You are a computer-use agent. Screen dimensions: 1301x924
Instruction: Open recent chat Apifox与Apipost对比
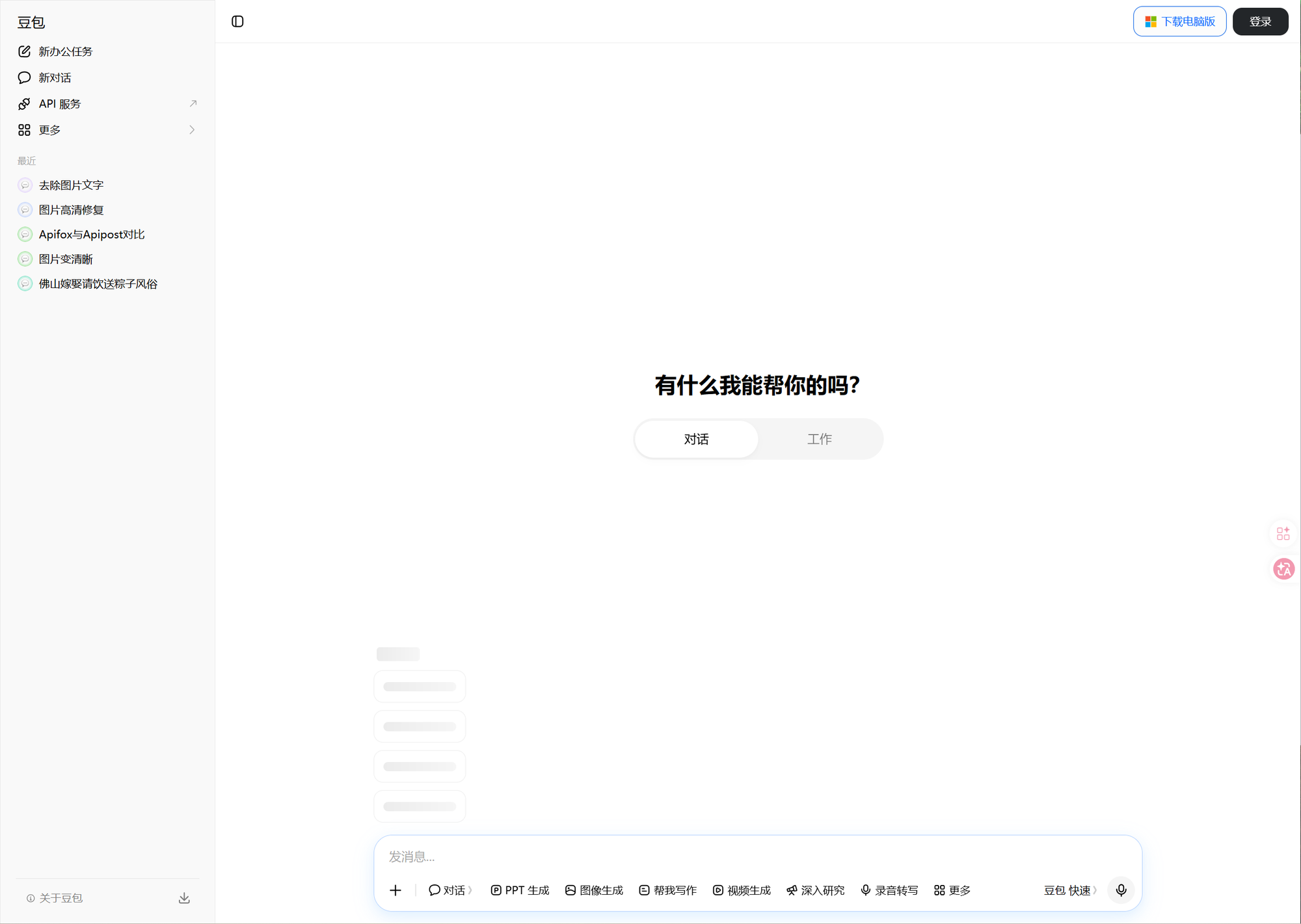pyautogui.click(x=107, y=235)
